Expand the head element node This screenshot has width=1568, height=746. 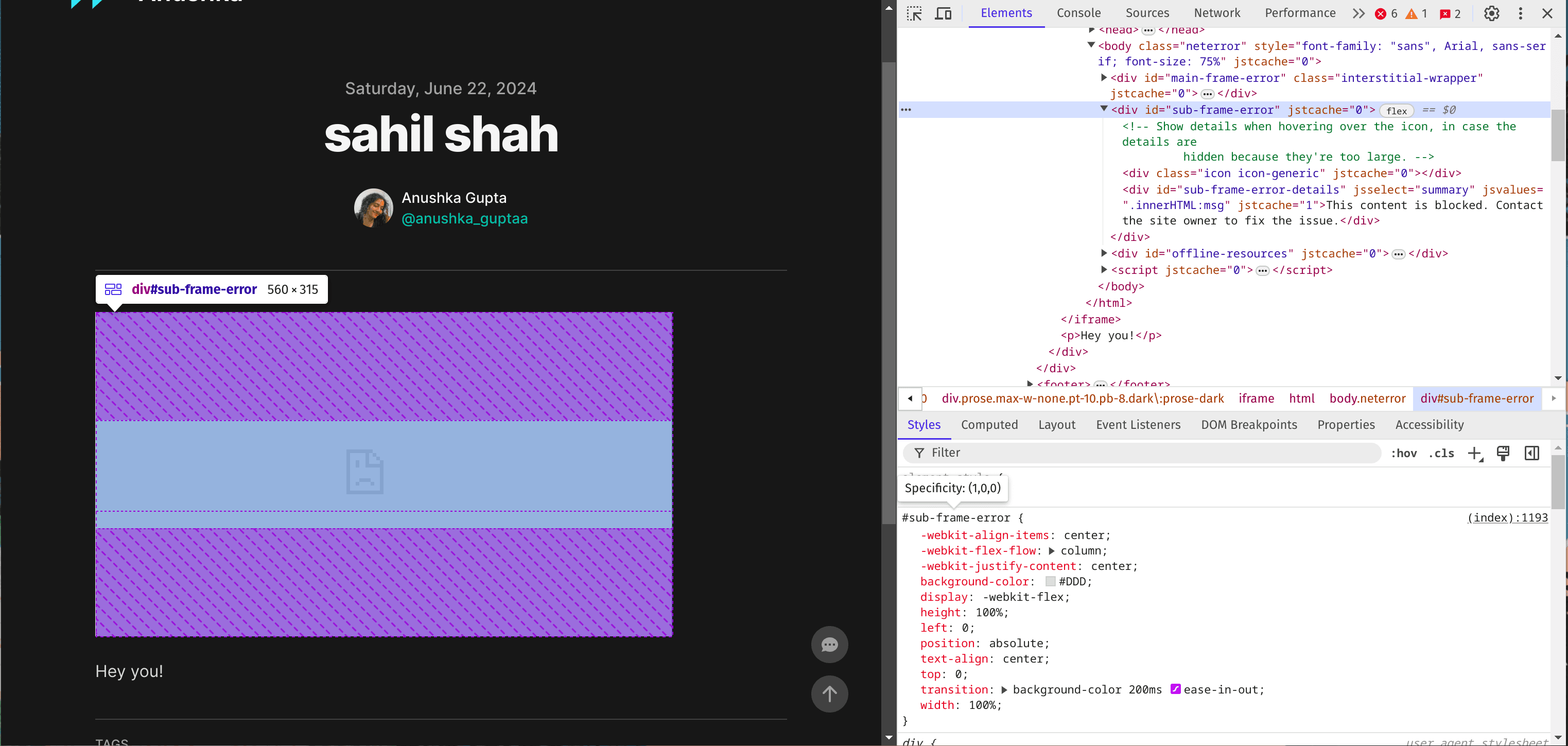click(x=1091, y=29)
